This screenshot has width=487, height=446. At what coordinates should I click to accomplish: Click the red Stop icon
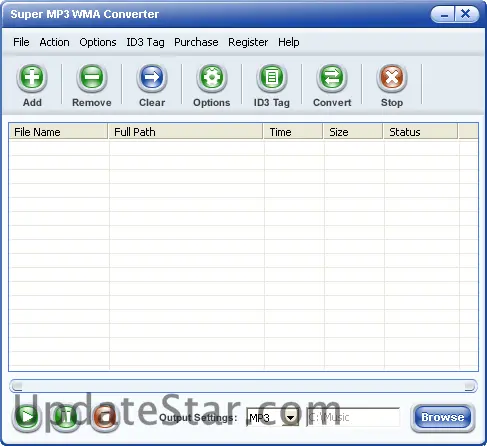(x=392, y=78)
